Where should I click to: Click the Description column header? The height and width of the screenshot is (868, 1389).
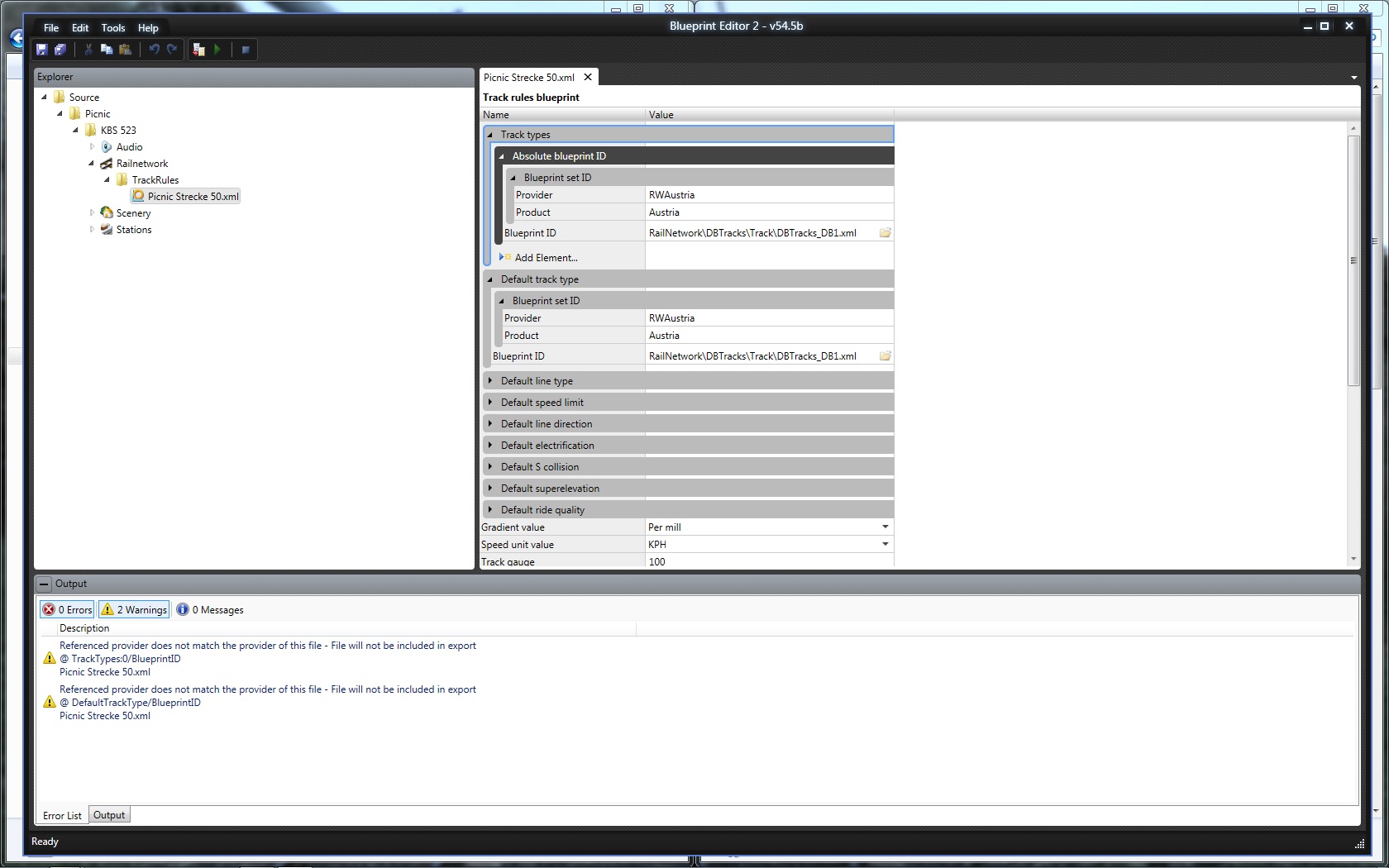tap(346, 628)
